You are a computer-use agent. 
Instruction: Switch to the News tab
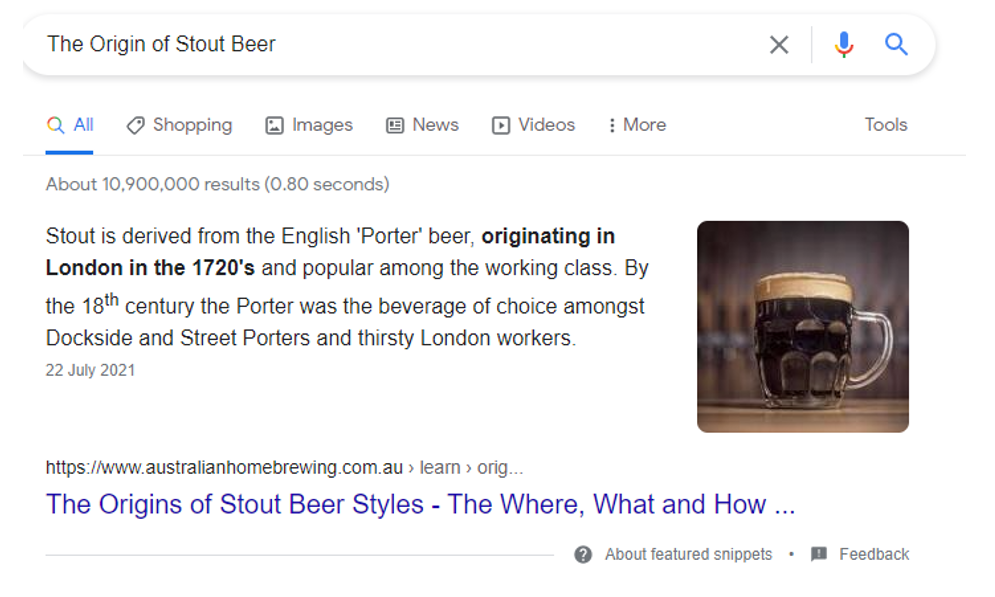click(x=435, y=125)
